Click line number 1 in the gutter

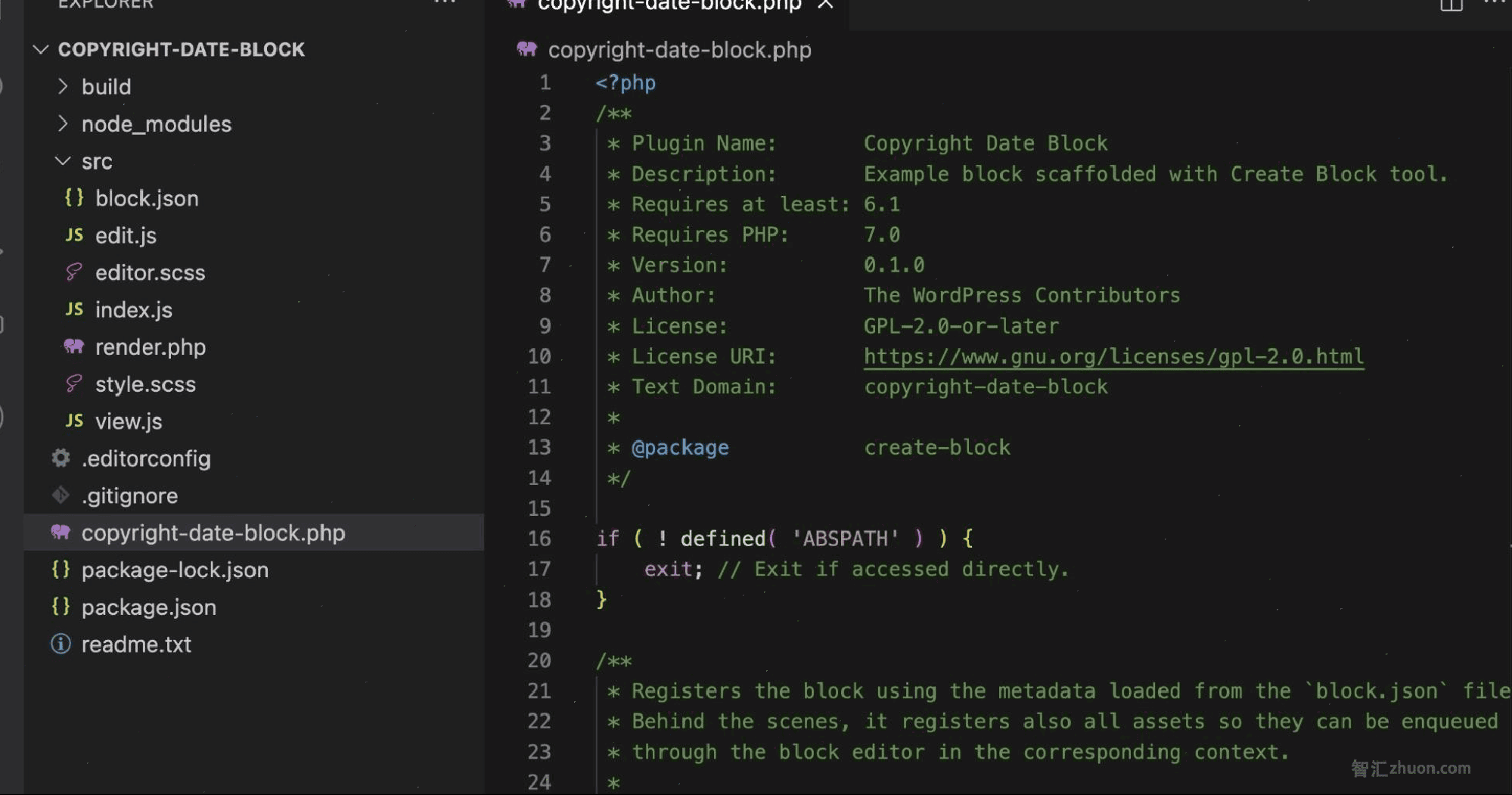point(545,82)
